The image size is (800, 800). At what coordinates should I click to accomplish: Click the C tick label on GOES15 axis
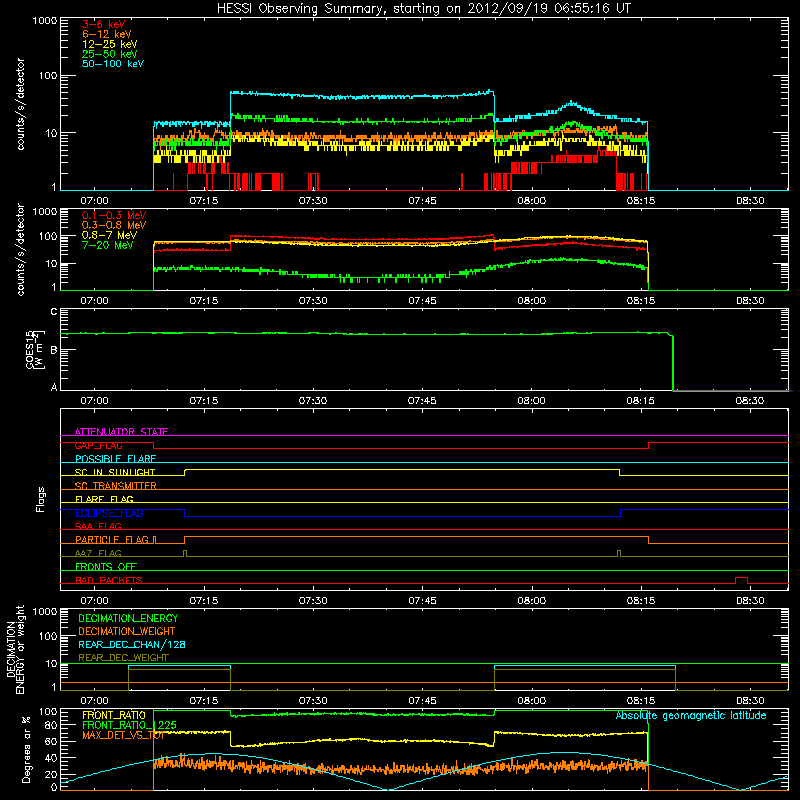54,311
